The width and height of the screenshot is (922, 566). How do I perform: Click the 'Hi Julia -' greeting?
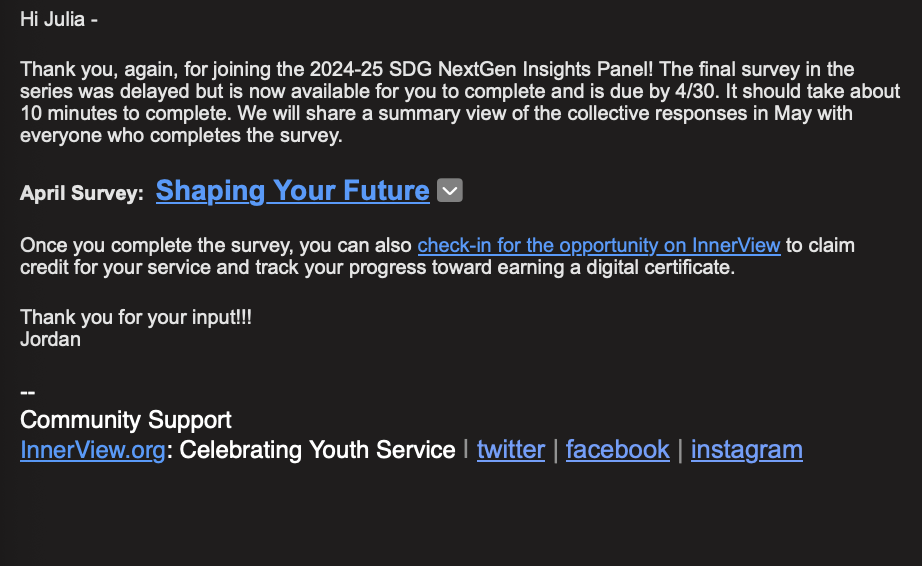coord(59,20)
